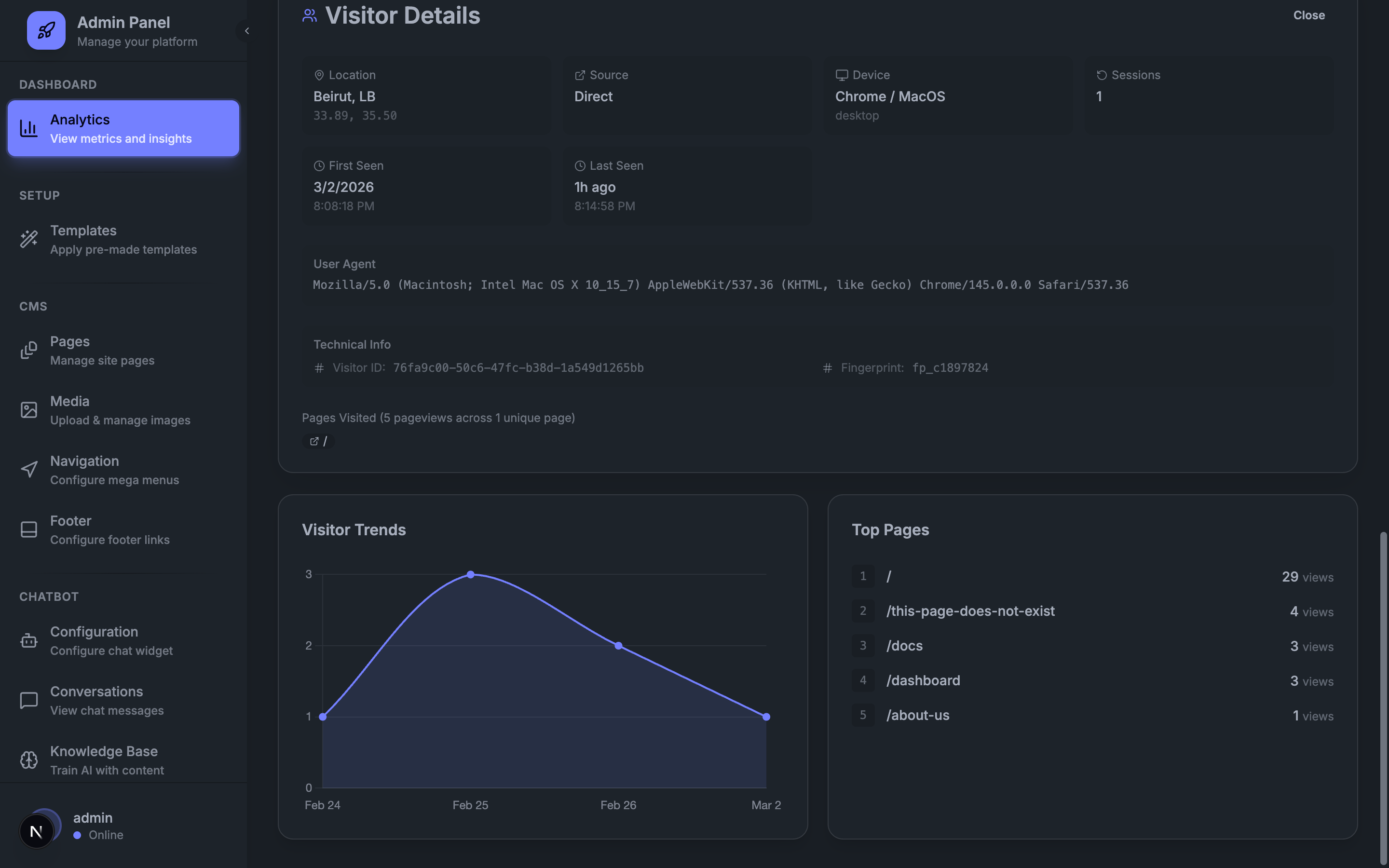Click the page vertical scrollbar
This screenshot has width=1389, height=868.
1383,698
